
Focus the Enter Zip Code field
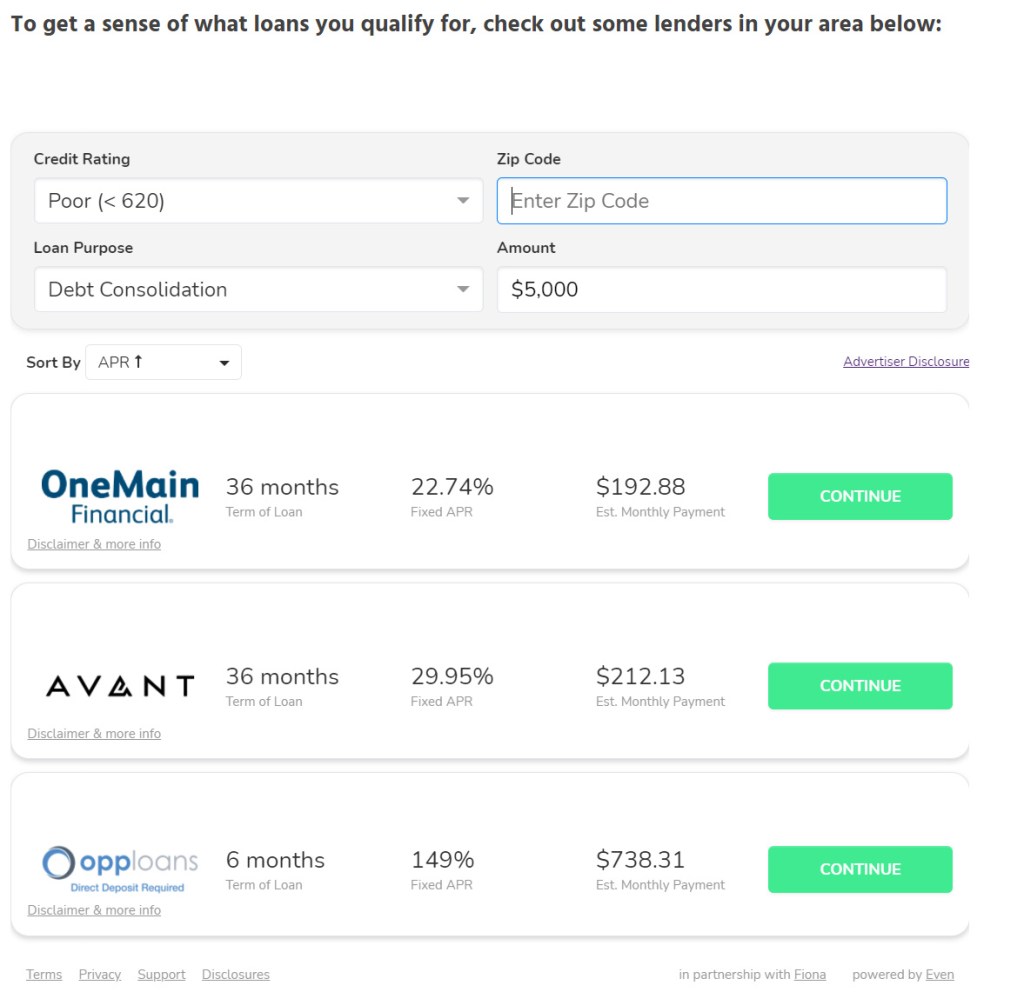tap(721, 201)
